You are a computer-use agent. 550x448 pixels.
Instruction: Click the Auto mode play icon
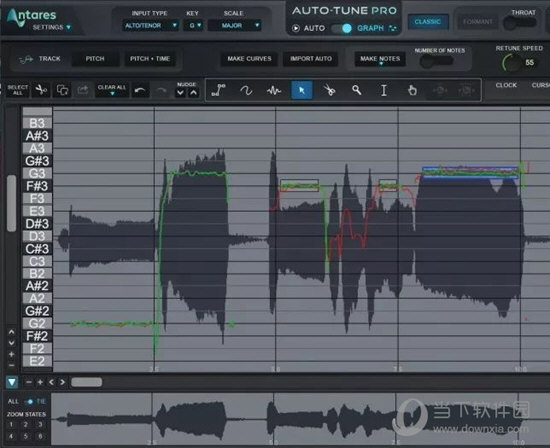point(296,28)
